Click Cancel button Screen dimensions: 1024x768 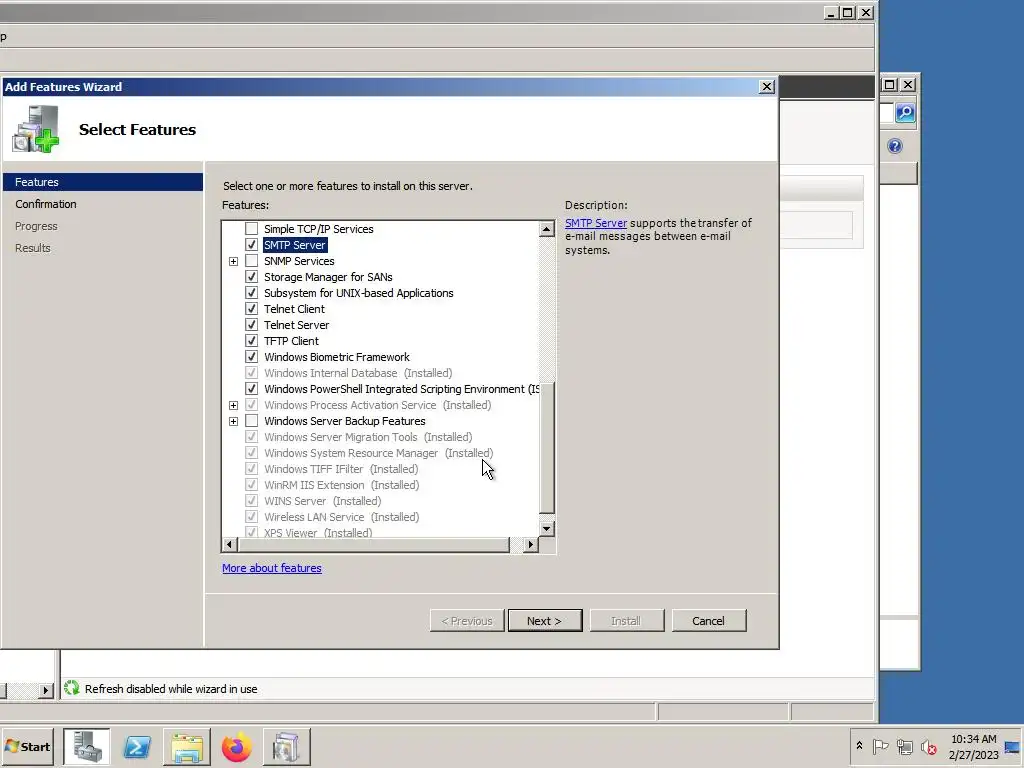[709, 621]
